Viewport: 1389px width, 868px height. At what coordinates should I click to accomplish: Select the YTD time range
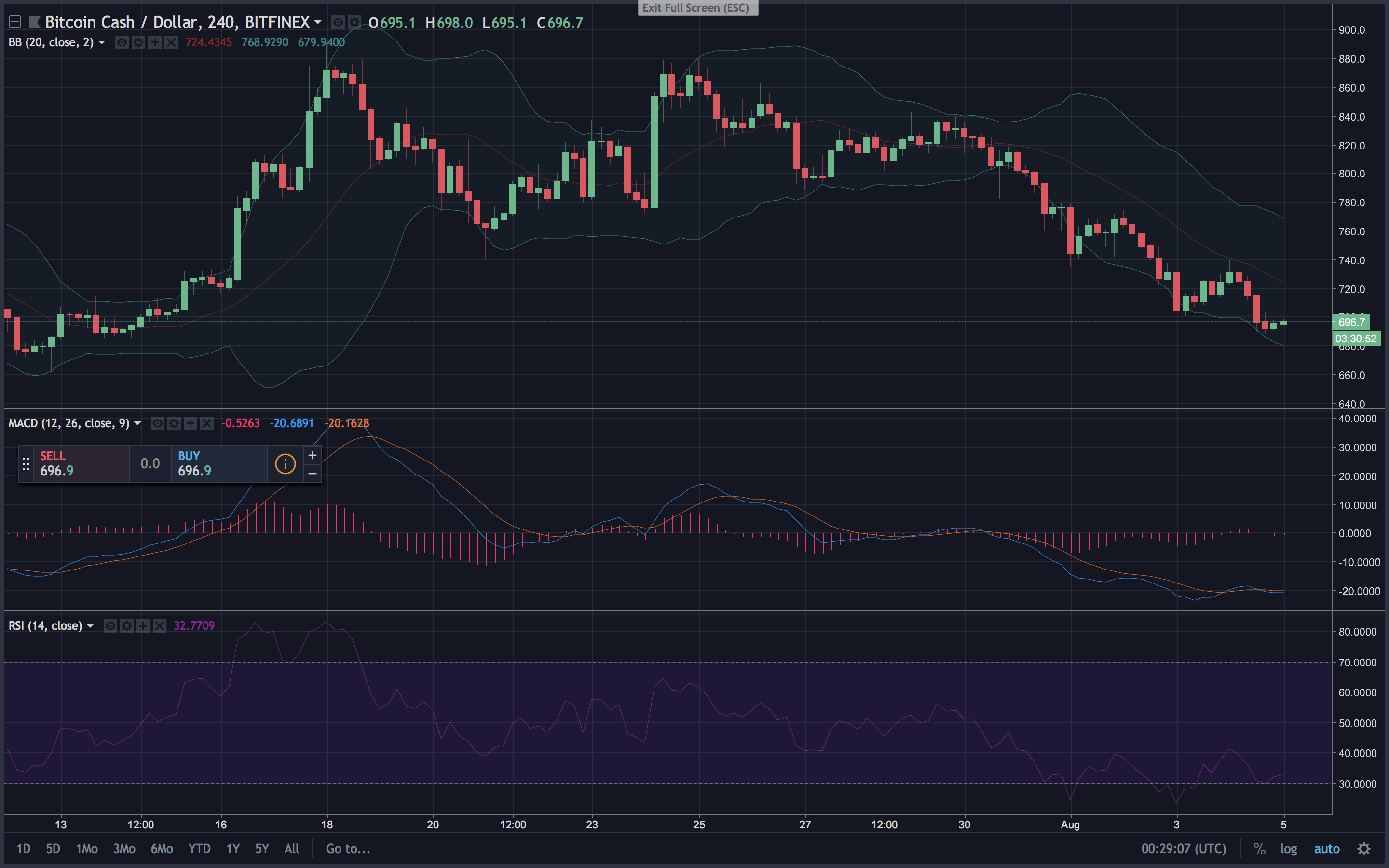point(199,849)
